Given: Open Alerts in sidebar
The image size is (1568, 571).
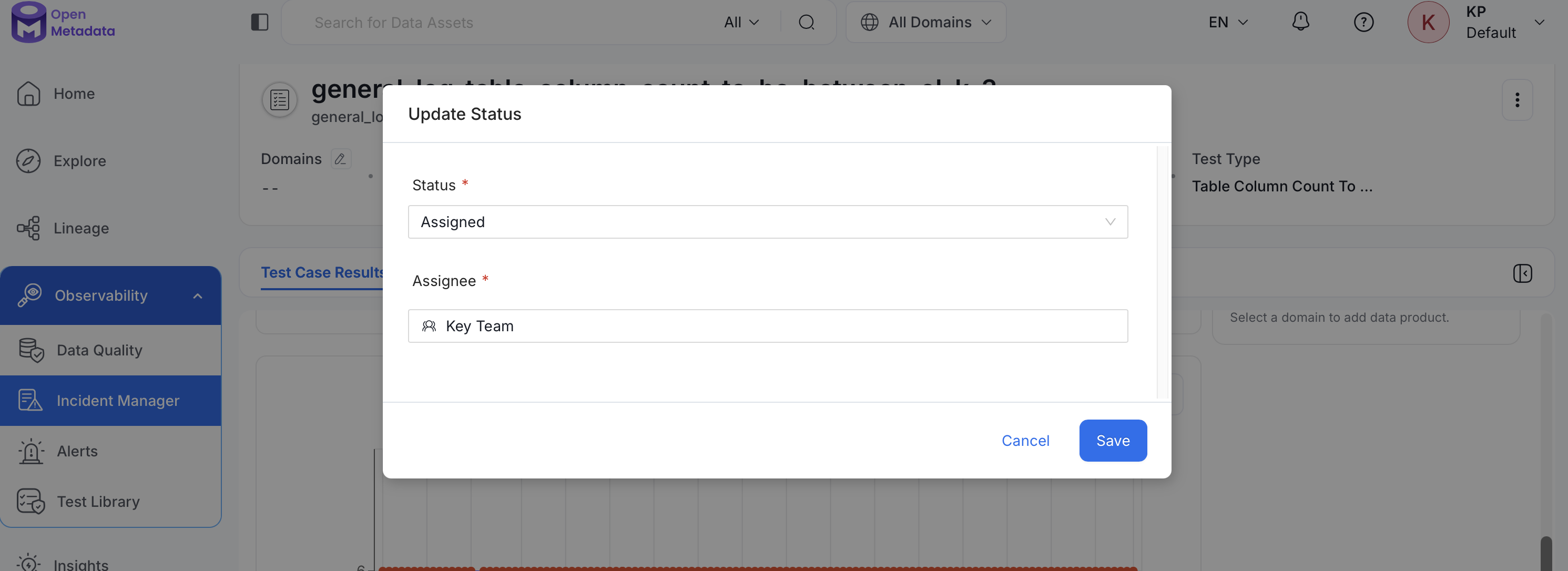Looking at the screenshot, I should pyautogui.click(x=111, y=451).
